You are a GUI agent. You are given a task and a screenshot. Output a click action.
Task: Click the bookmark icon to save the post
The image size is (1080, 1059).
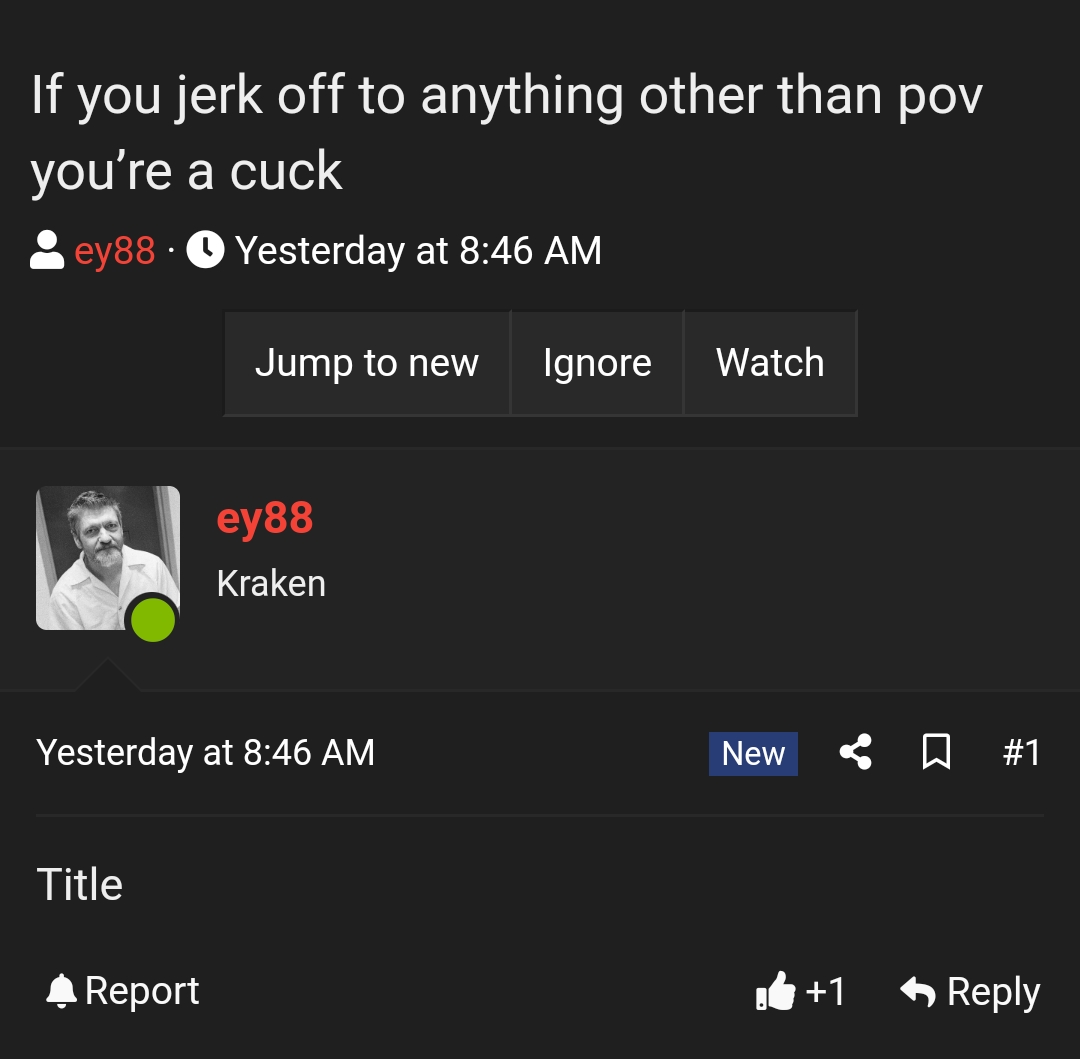coord(937,754)
